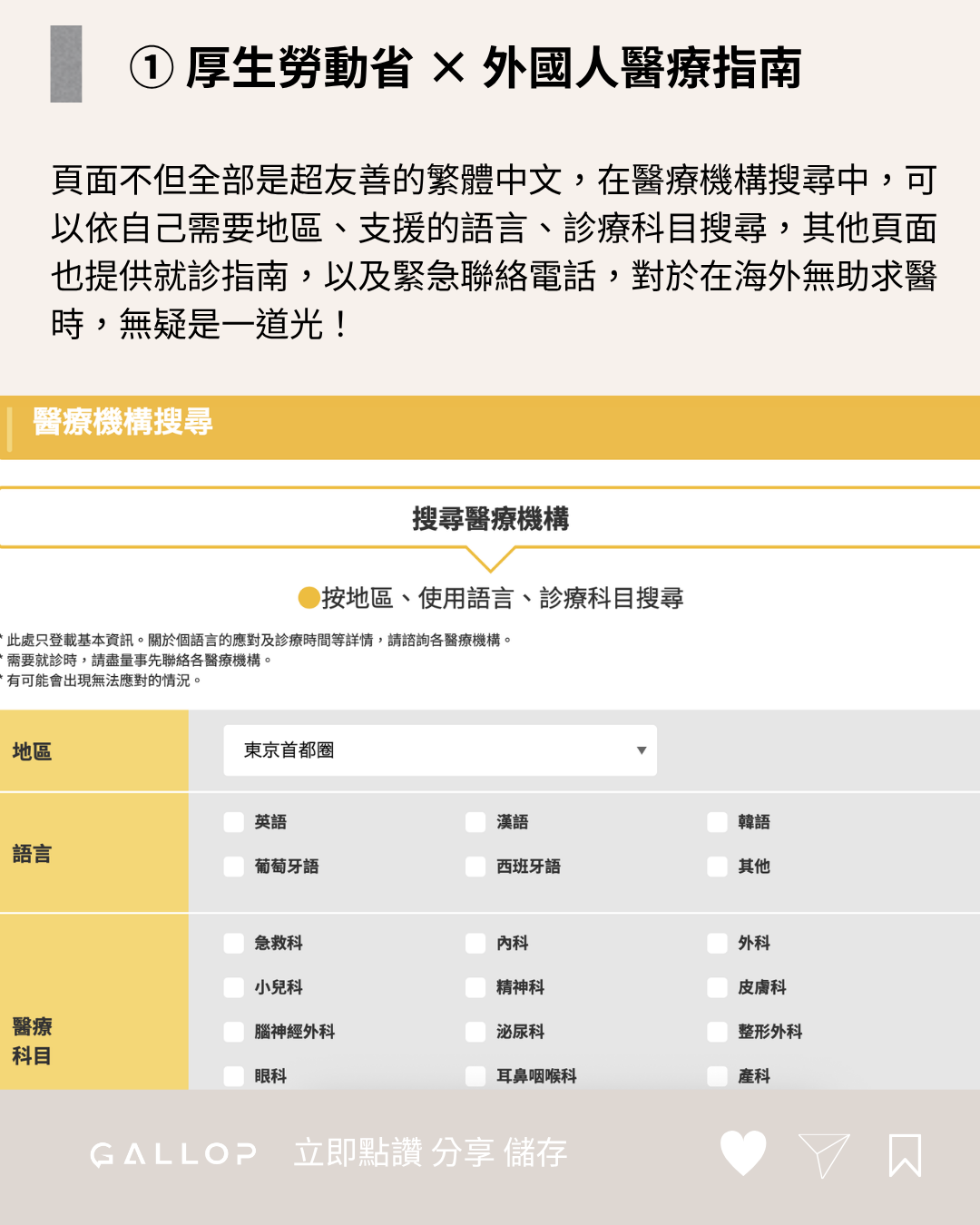
Task: Enable the 韓語 language option
Action: 718,822
